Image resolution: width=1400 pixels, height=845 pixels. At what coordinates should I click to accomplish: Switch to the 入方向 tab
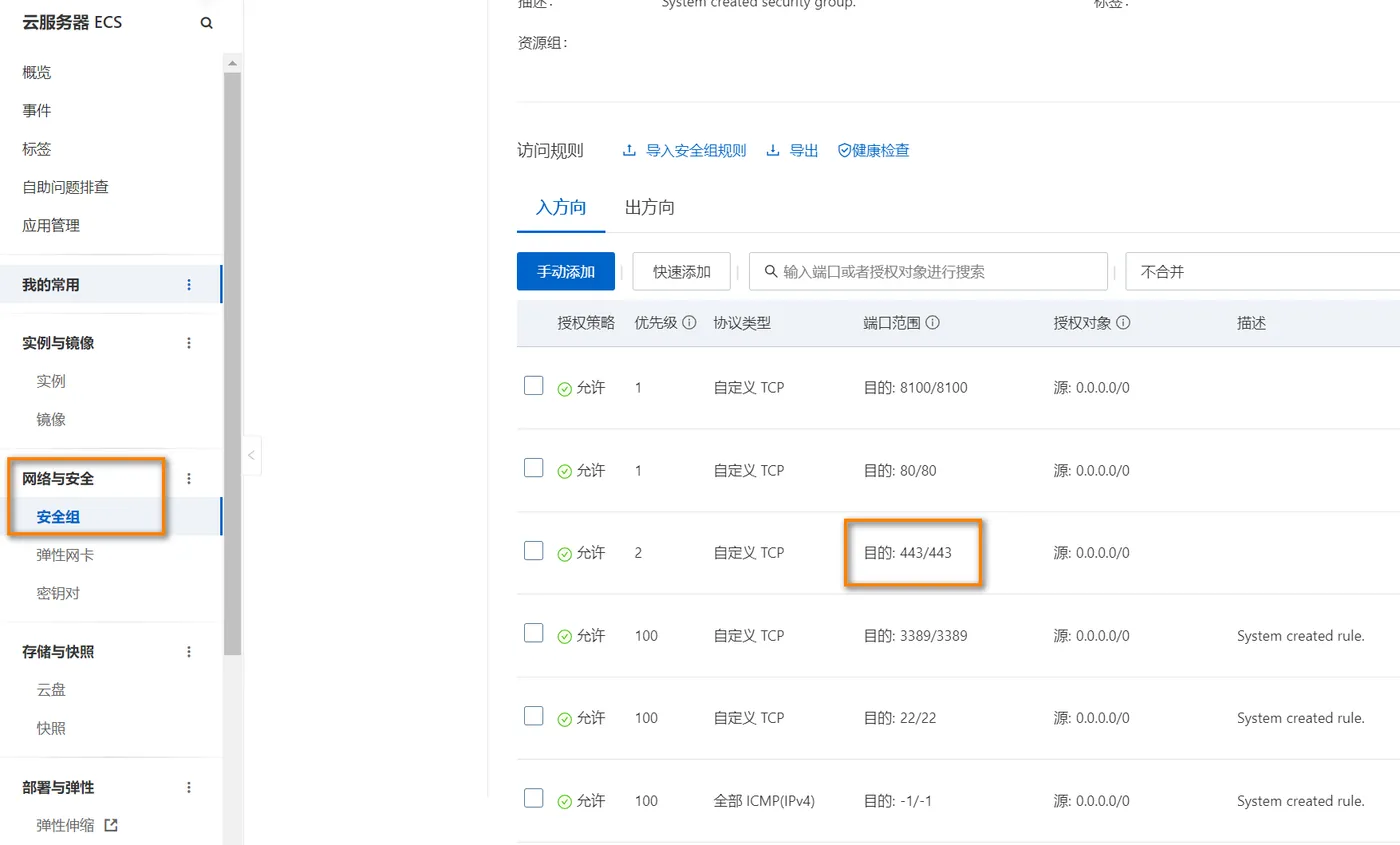pos(561,208)
